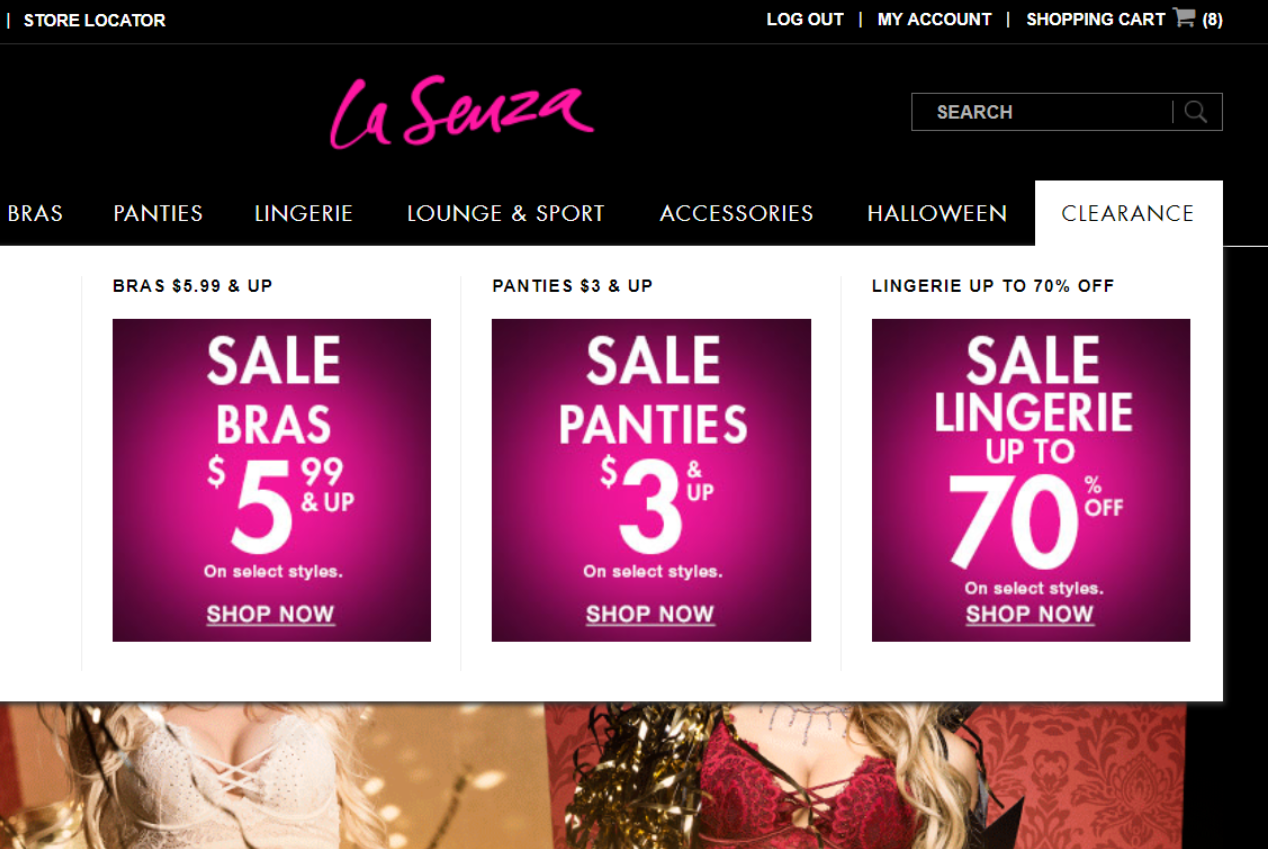Expand the Halloween menu
This screenshot has height=849, width=1268.
(937, 213)
